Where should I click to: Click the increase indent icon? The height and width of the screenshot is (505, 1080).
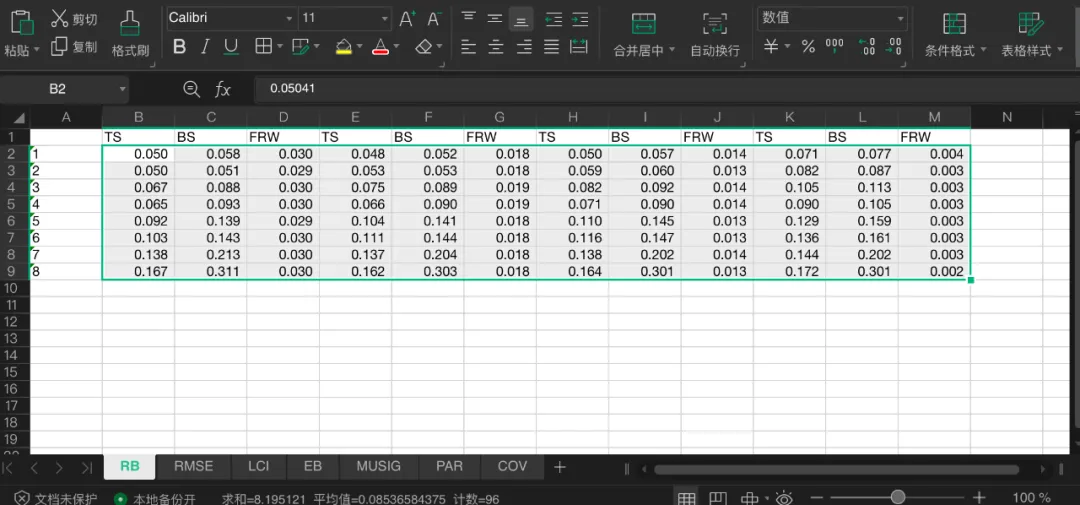point(580,18)
